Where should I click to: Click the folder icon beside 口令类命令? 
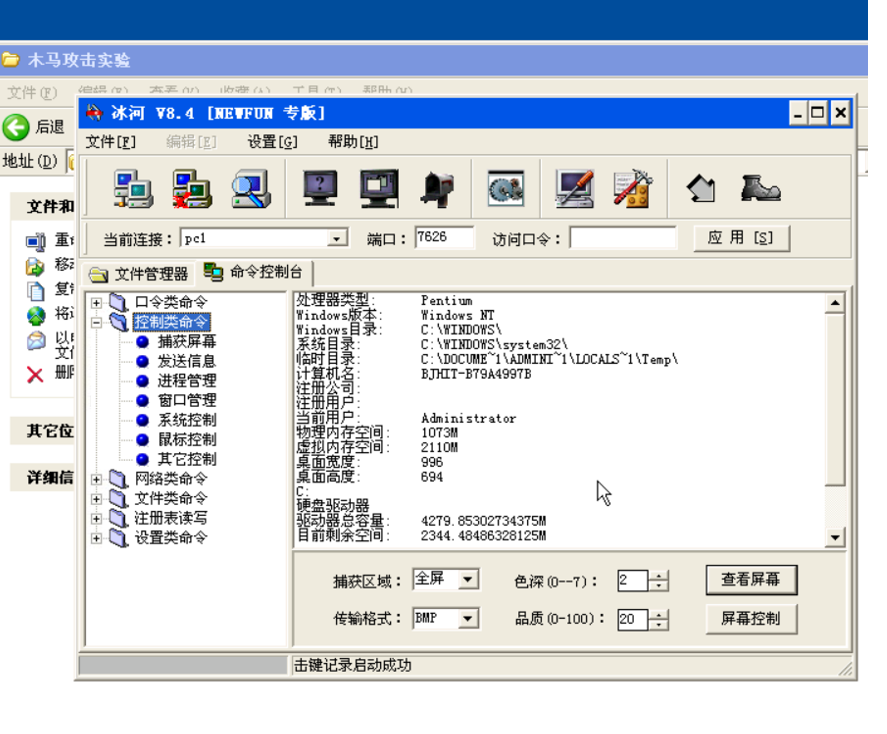[118, 303]
